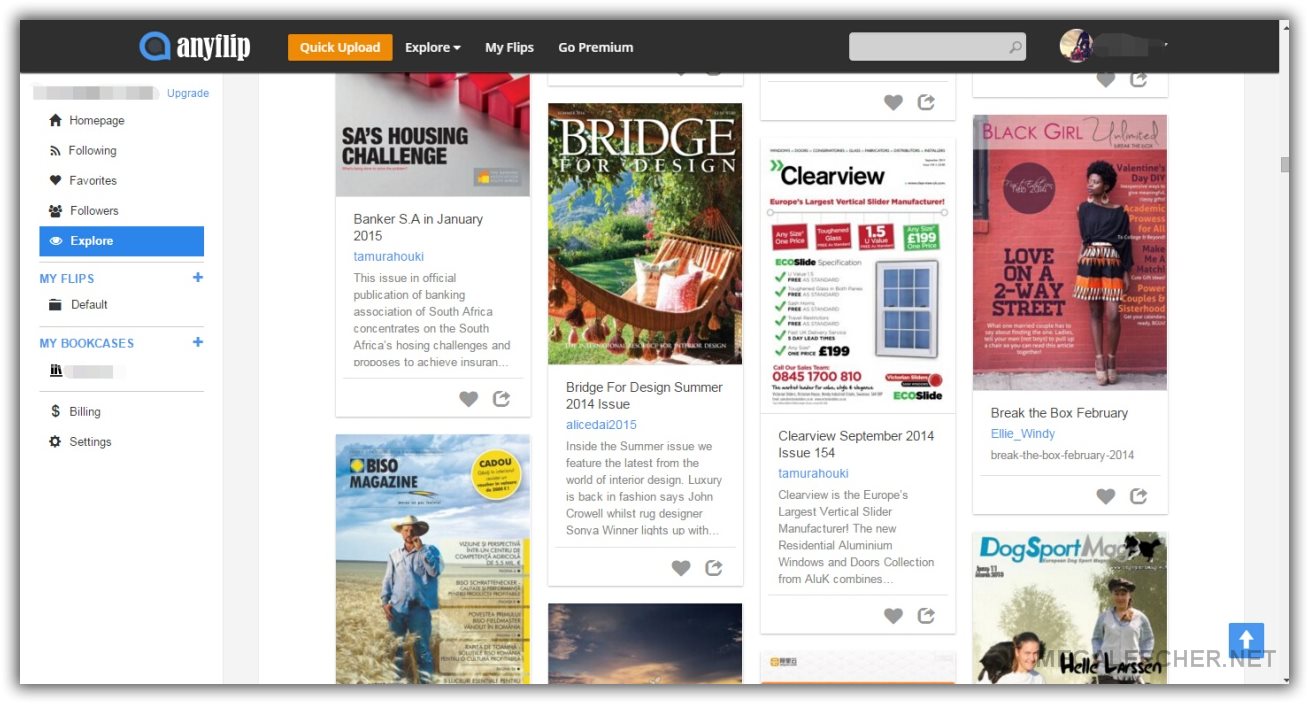Click the MY BOOKCASES heading
The width and height of the screenshot is (1309, 704).
(x=87, y=343)
